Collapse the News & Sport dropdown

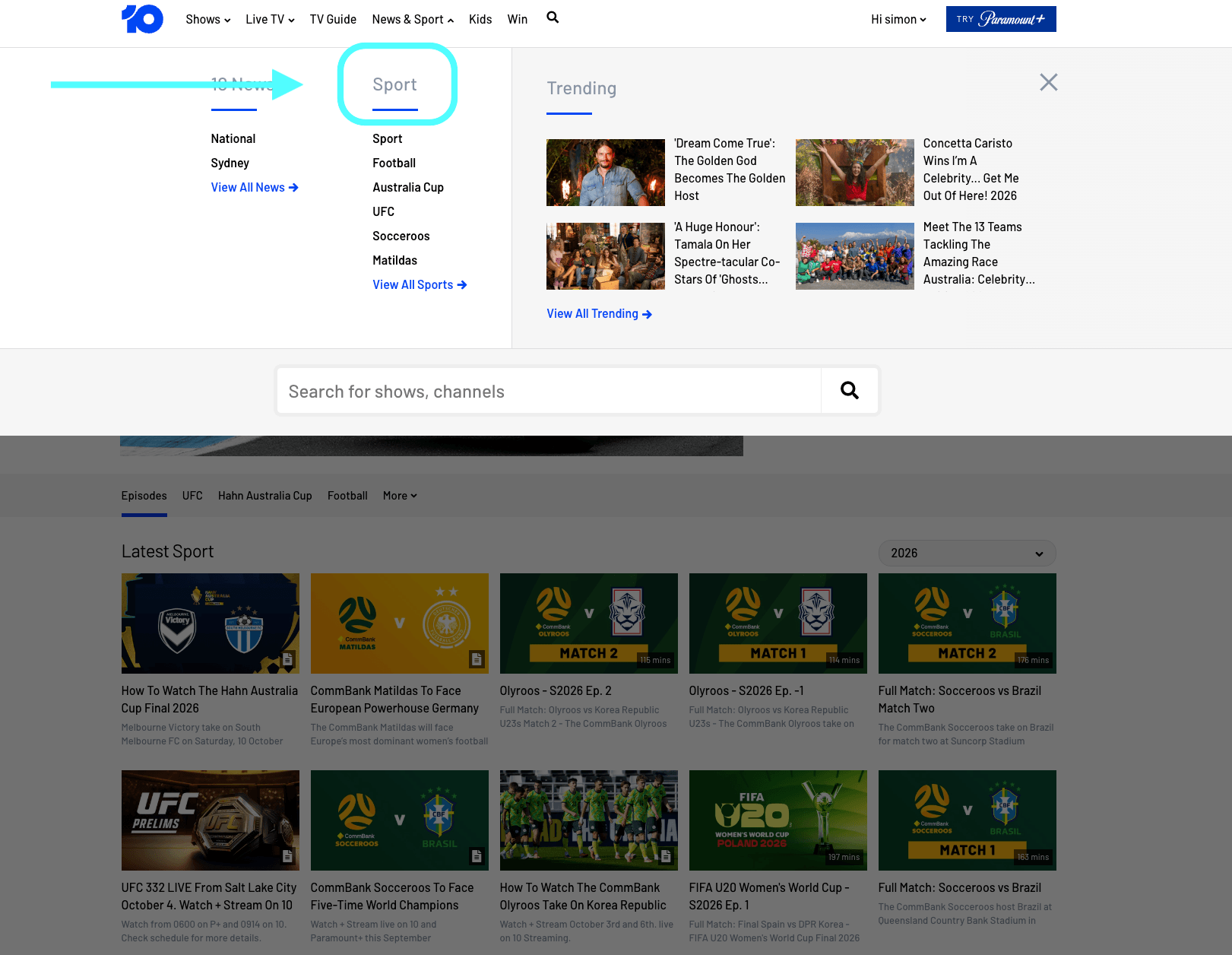pyautogui.click(x=413, y=20)
